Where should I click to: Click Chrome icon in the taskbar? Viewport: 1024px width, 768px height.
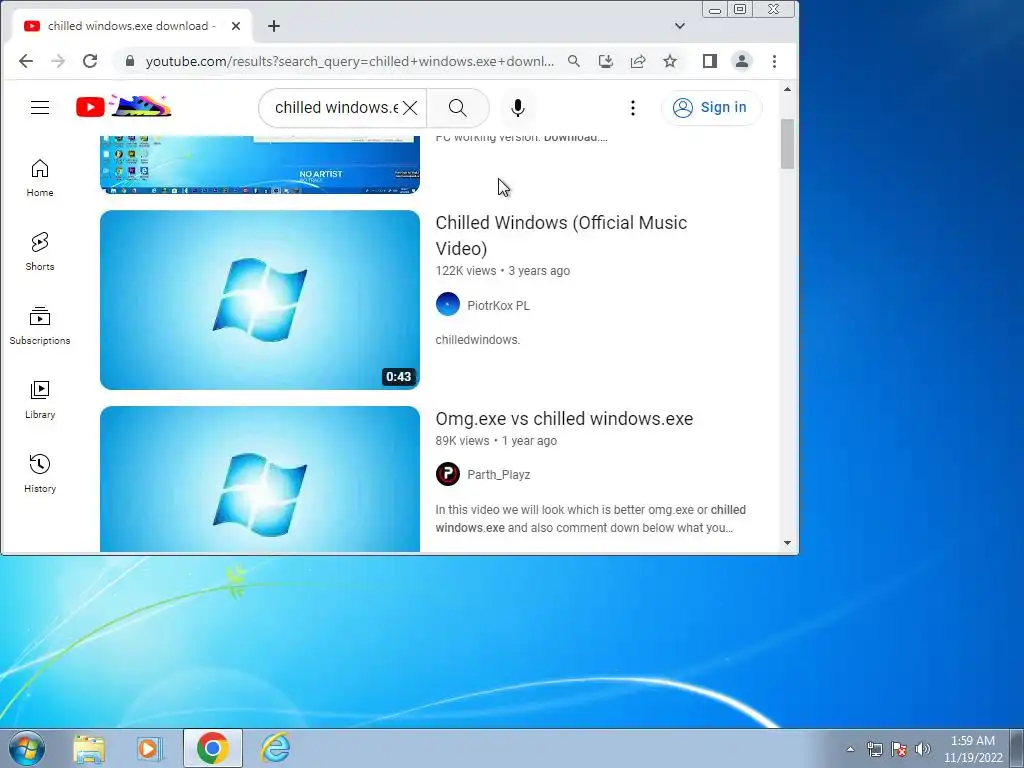click(213, 748)
